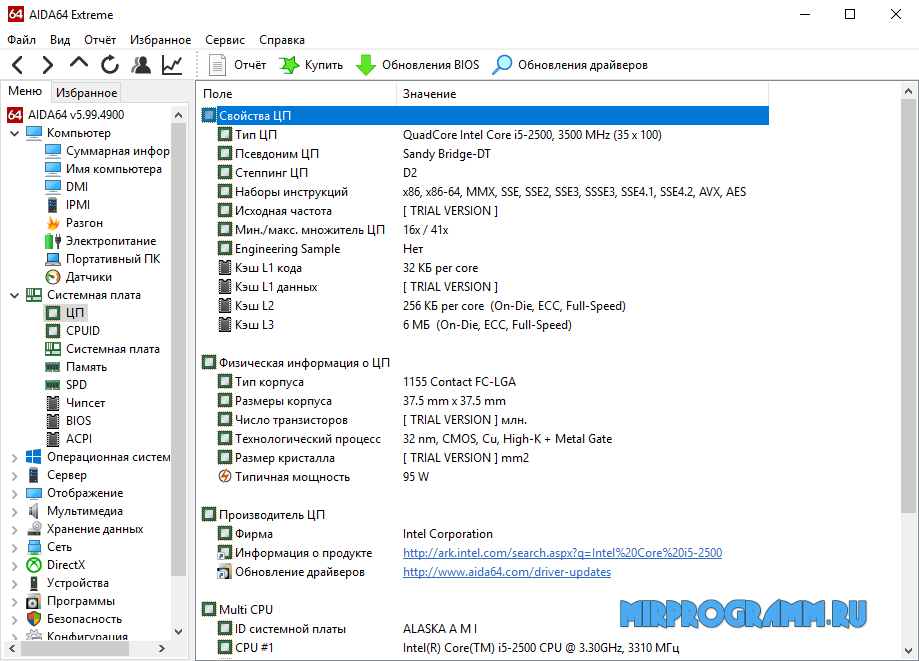The height and width of the screenshot is (661, 919).
Task: Click the ACPI chip icon
Action: pyautogui.click(x=53, y=439)
